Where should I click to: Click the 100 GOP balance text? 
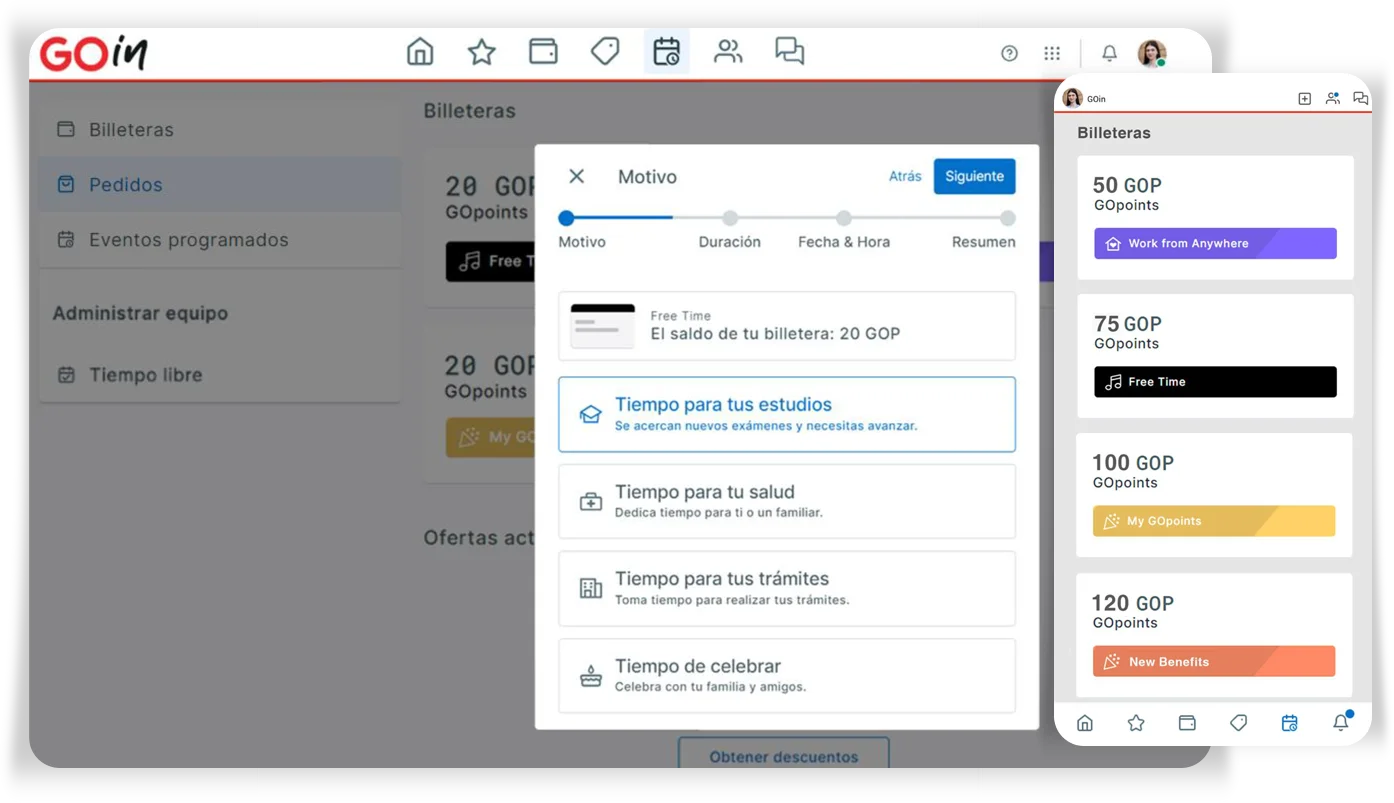point(1132,463)
